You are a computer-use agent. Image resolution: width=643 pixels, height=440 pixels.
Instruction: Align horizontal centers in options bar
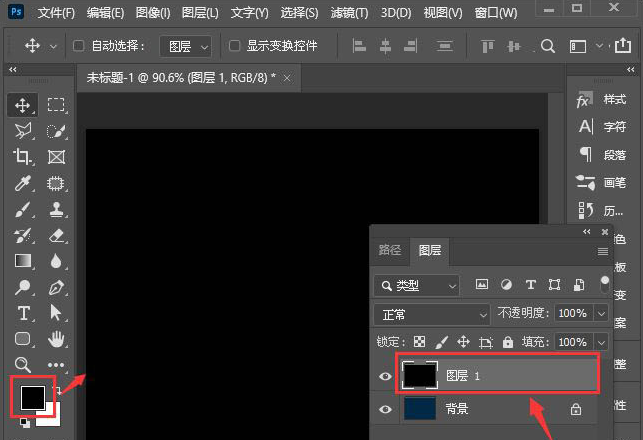(x=385, y=46)
